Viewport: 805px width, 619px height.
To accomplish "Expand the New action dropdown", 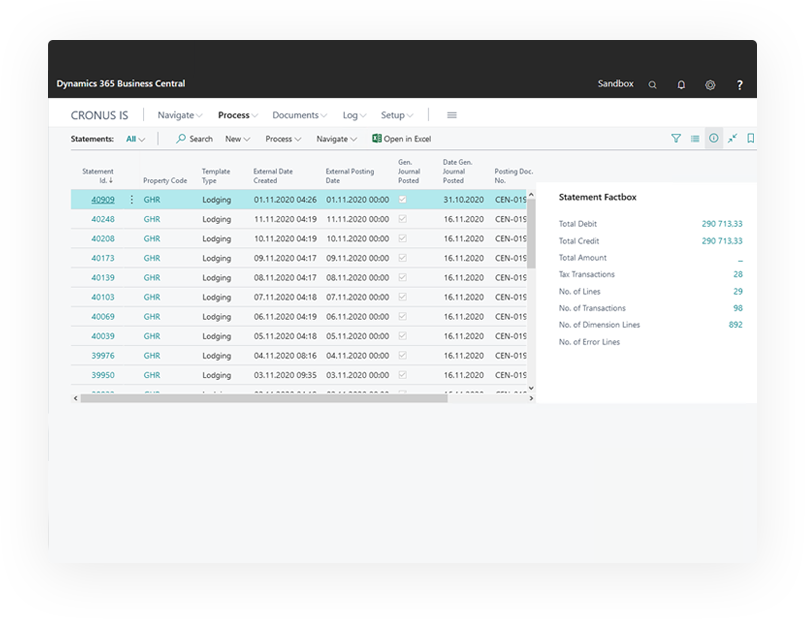I will pos(237,139).
